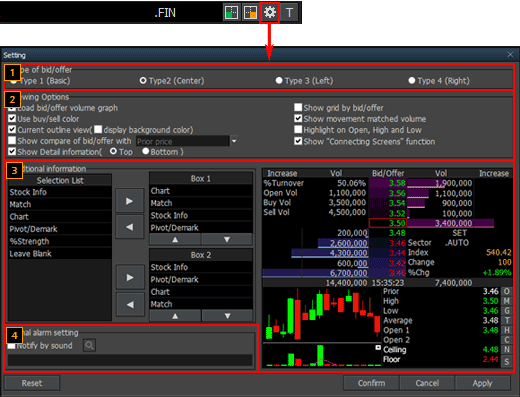520x397 pixels.
Task: Click the T text icon in top toolbar
Action: coord(289,13)
